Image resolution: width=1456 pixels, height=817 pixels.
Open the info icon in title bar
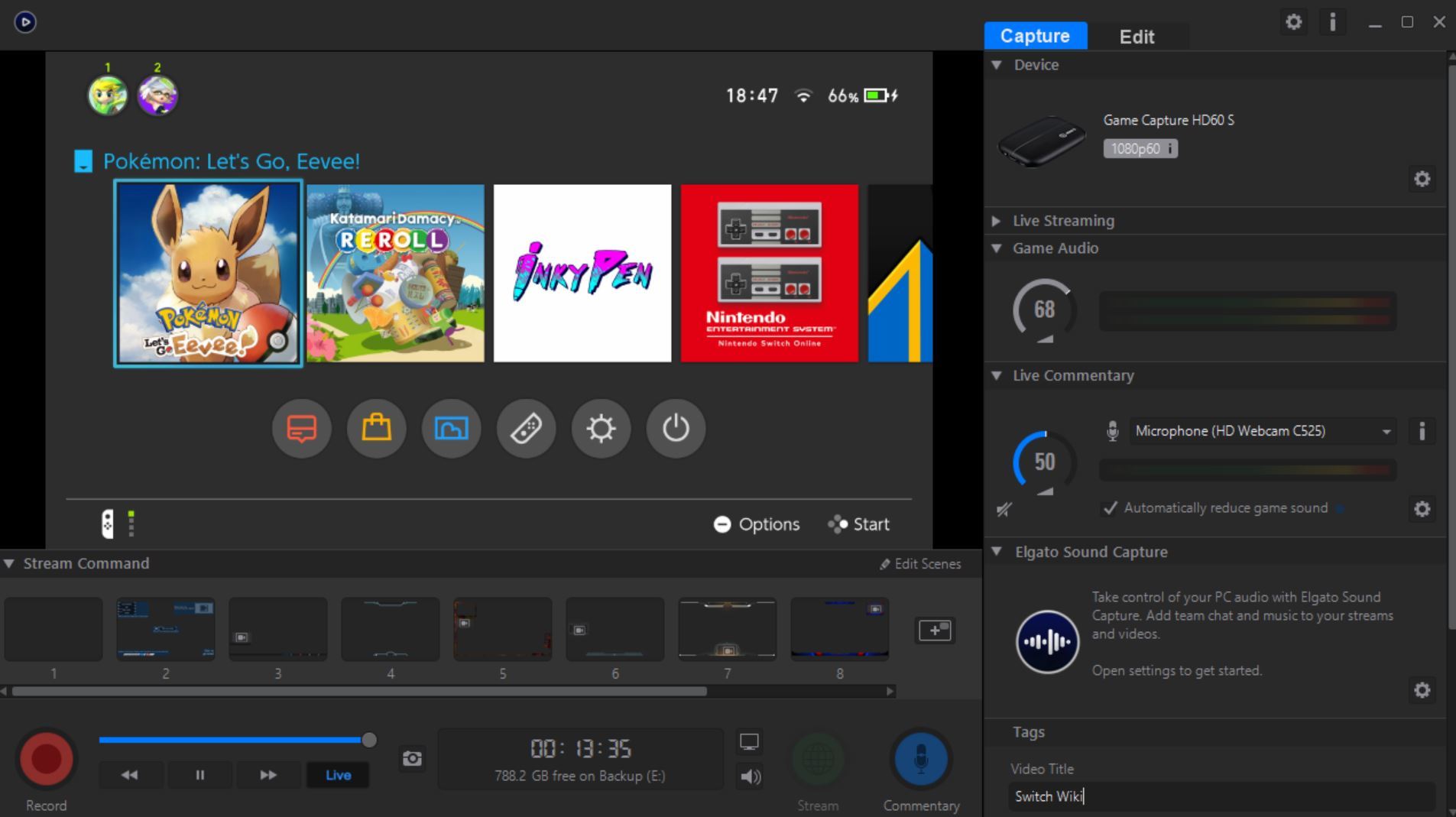[1332, 22]
